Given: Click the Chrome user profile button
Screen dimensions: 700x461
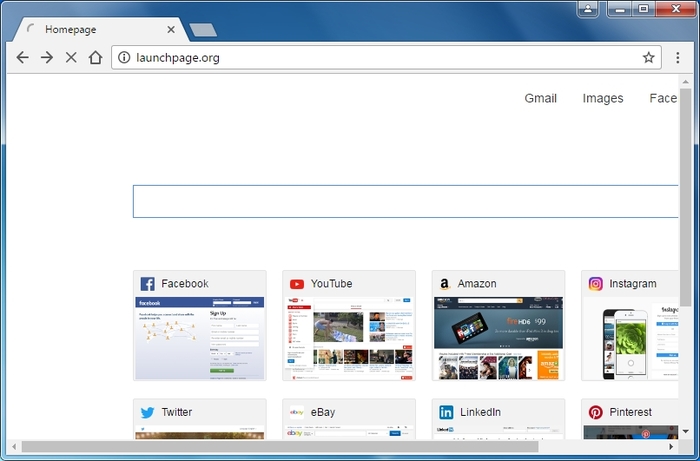Looking at the screenshot, I should (x=588, y=9).
